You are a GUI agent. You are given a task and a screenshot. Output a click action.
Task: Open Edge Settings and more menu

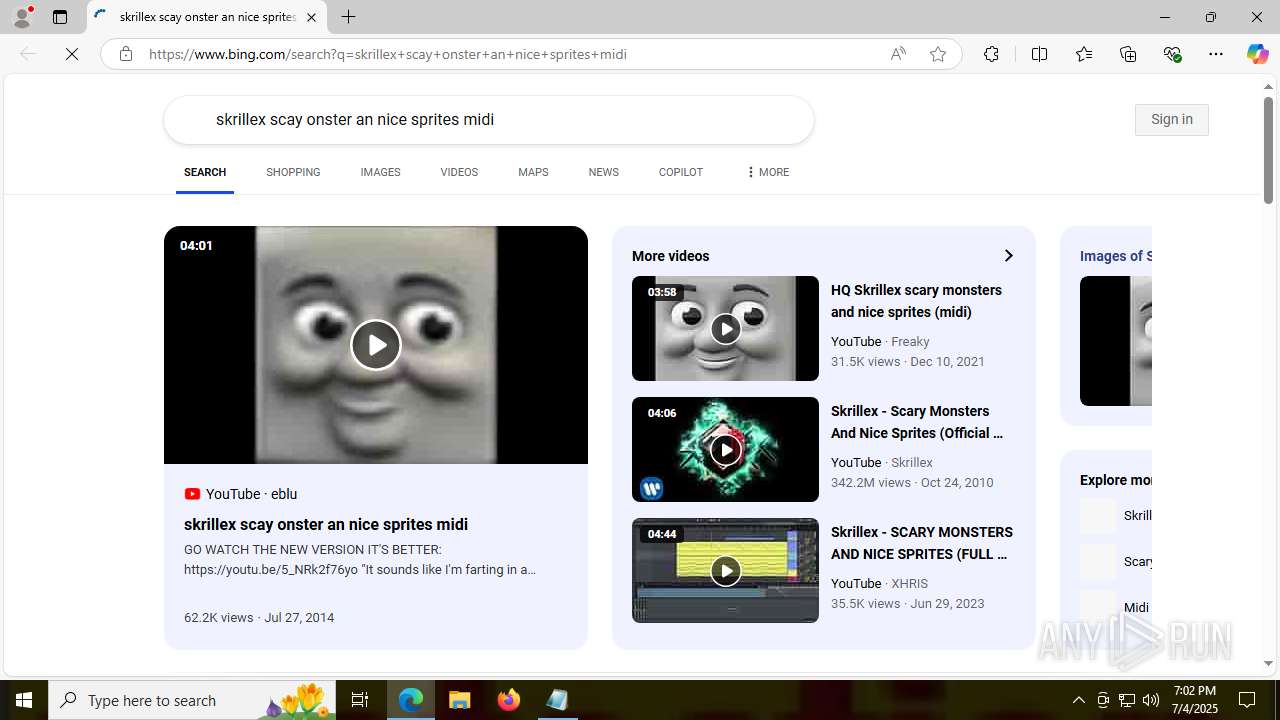click(1216, 54)
